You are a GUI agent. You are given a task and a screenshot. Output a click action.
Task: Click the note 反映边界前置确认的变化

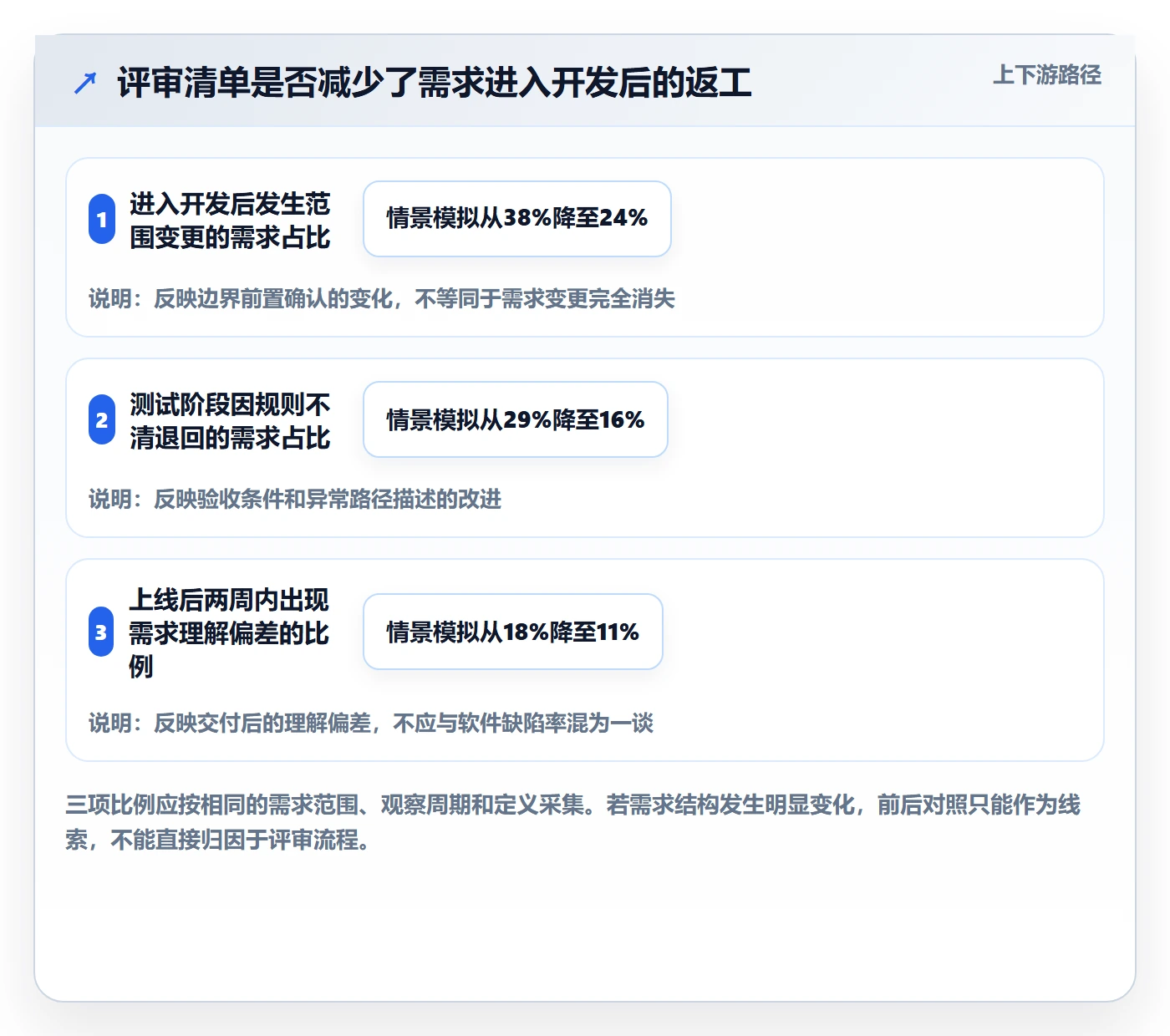pyautogui.click(x=382, y=298)
